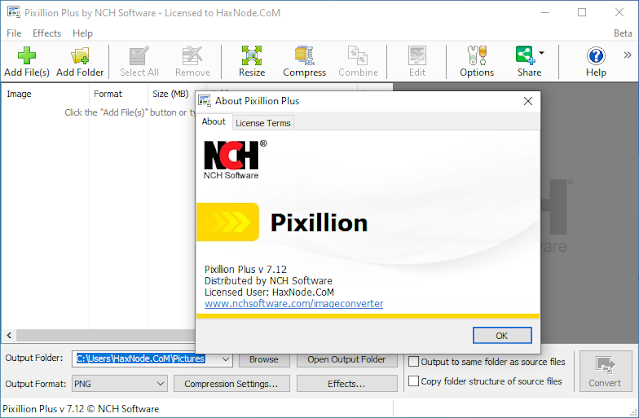Click "Distributed by NCH Software" text

(x=268, y=281)
